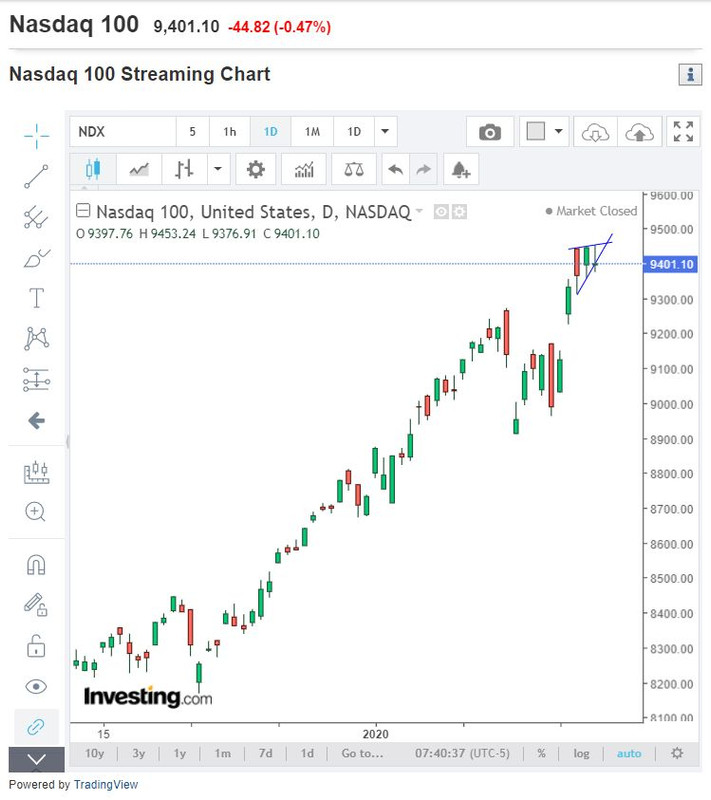Image resolution: width=711 pixels, height=800 pixels.
Task: Select bars chart style
Action: point(184,169)
